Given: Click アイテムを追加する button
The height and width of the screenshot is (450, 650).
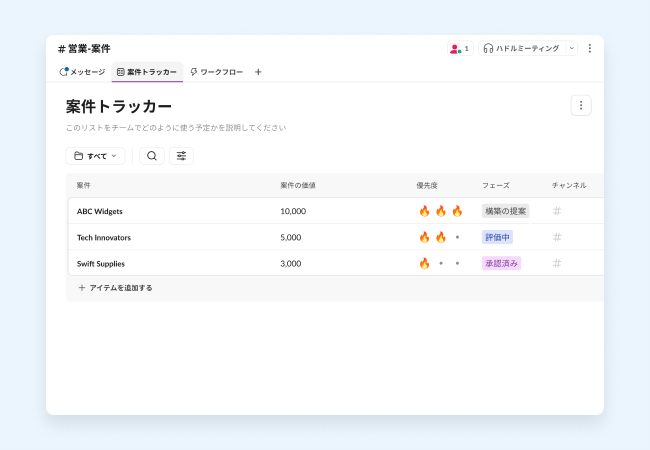Looking at the screenshot, I should click(115, 288).
